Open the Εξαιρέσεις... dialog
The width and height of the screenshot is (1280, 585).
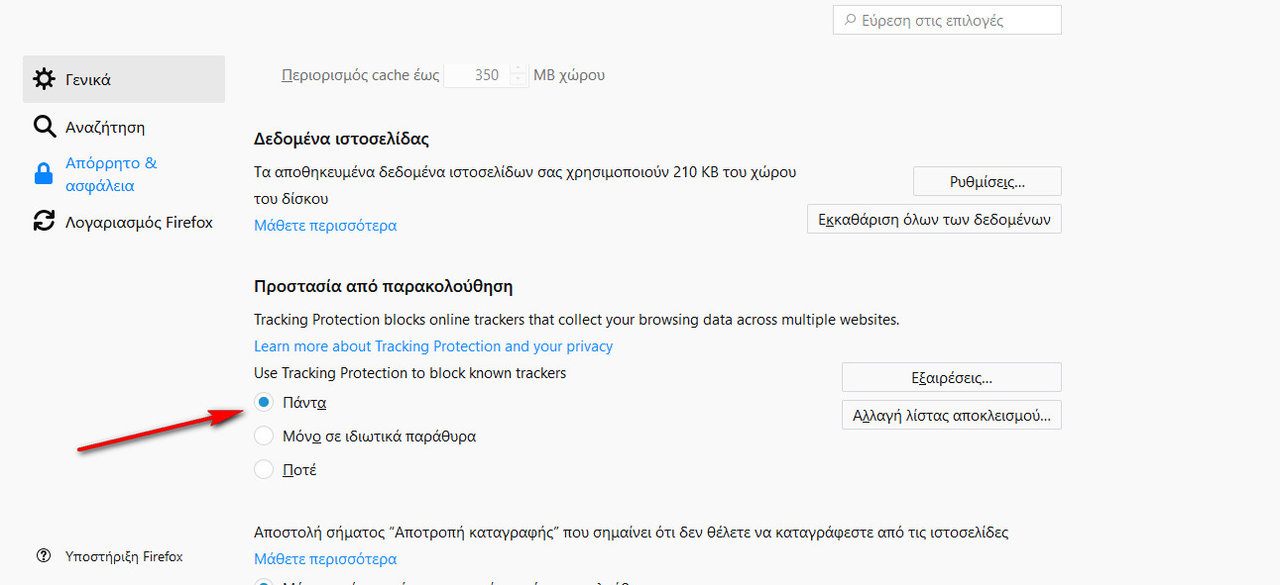coord(951,378)
